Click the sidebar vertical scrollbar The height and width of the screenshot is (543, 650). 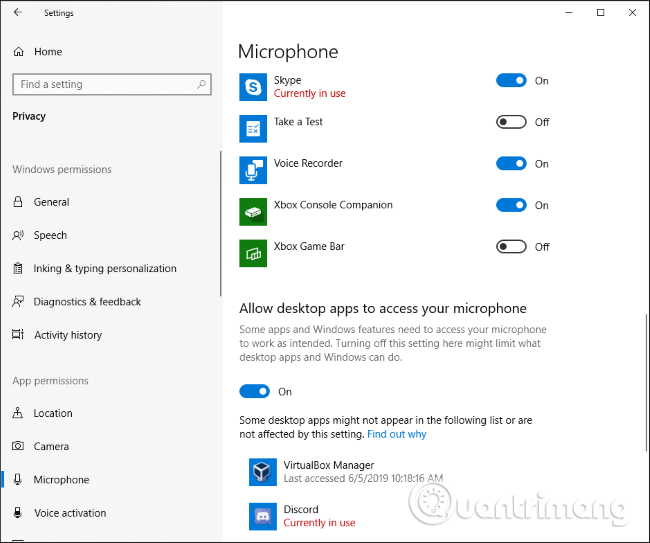(221, 224)
